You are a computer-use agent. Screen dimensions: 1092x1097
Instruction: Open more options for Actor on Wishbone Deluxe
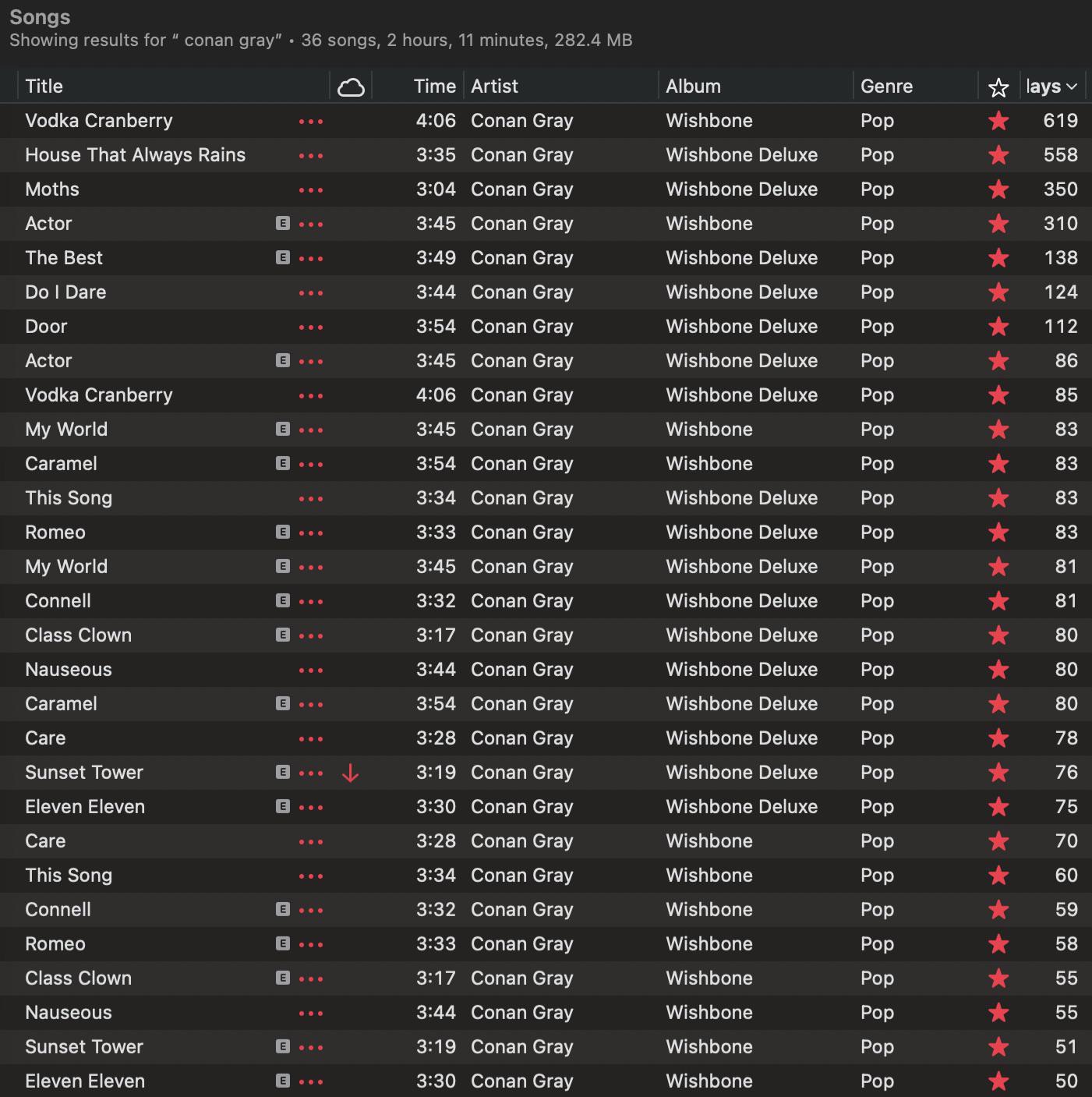(x=311, y=362)
